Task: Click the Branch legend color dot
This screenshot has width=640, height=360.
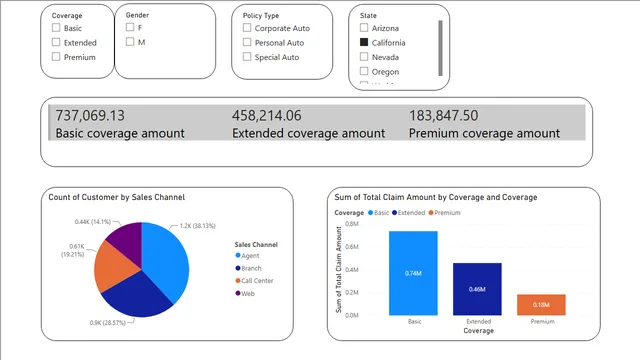Action: pos(238,268)
